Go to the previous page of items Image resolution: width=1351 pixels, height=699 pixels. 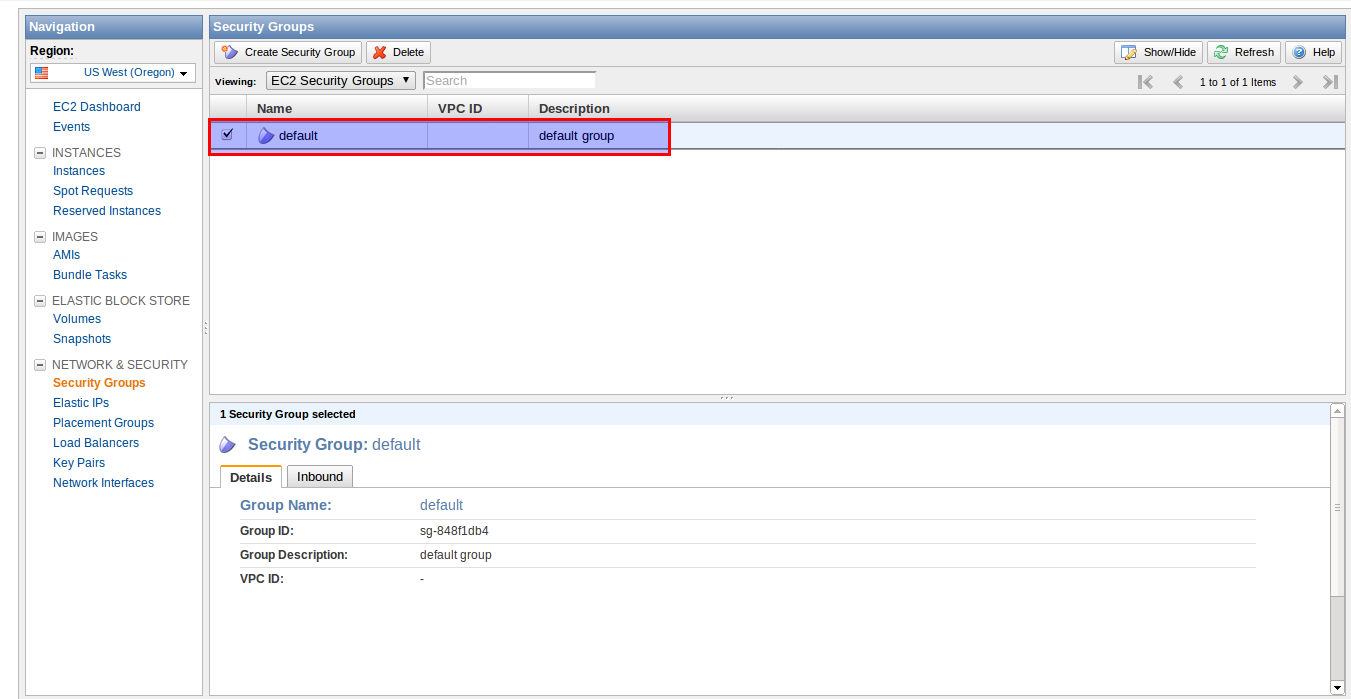click(x=1178, y=82)
